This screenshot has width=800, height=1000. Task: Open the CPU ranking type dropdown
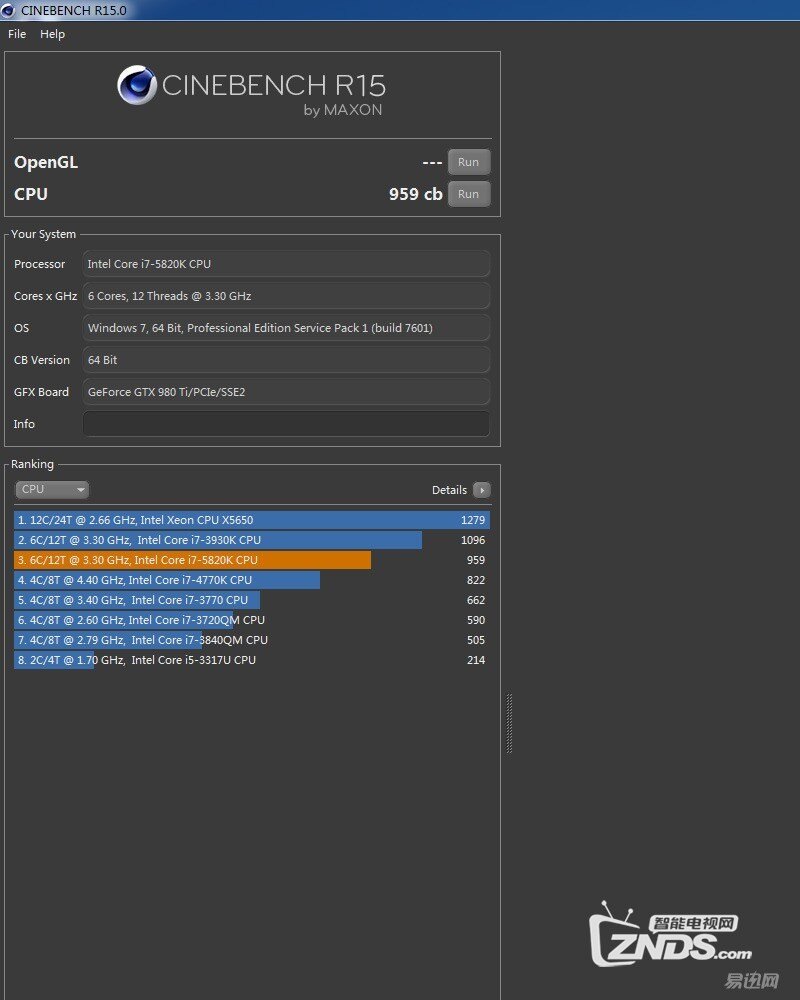(x=52, y=490)
